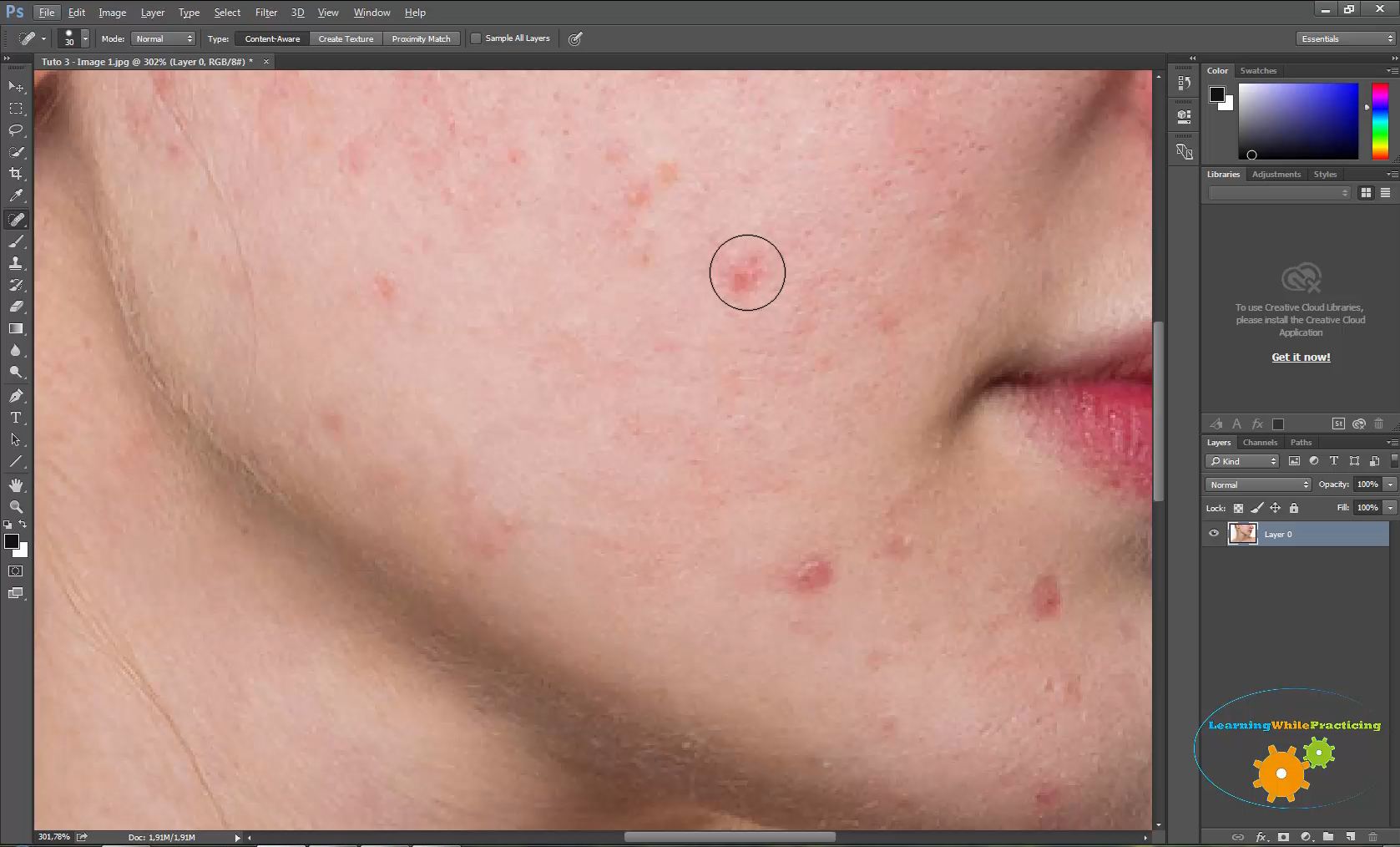Screen dimensions: 1400x847
Task: Select the Clone Stamp tool
Action: pos(16,263)
